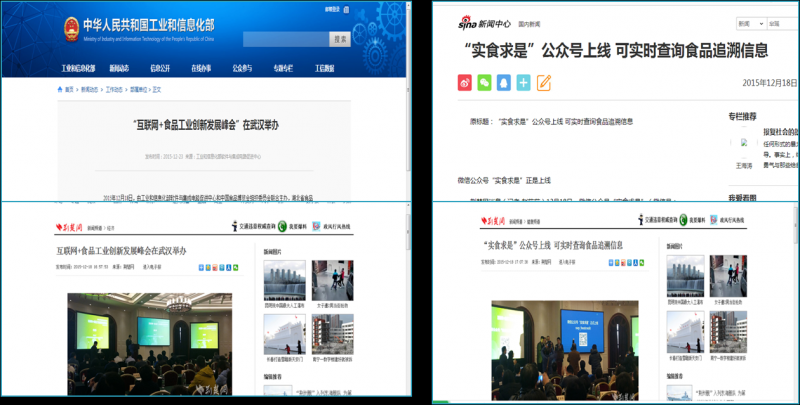Screen dimensions: 800x405
Task: Click the 搜索 button on MIIT site
Action: [340, 40]
